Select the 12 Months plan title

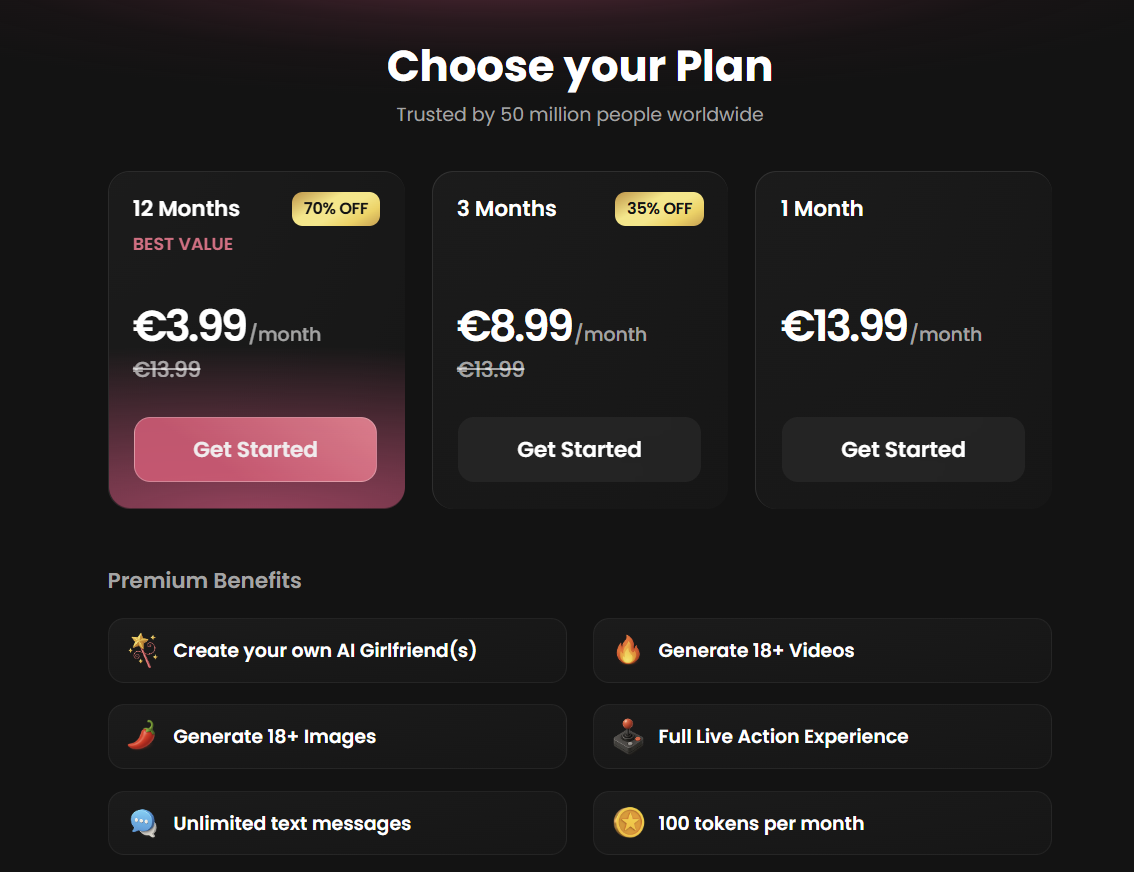tap(187, 209)
